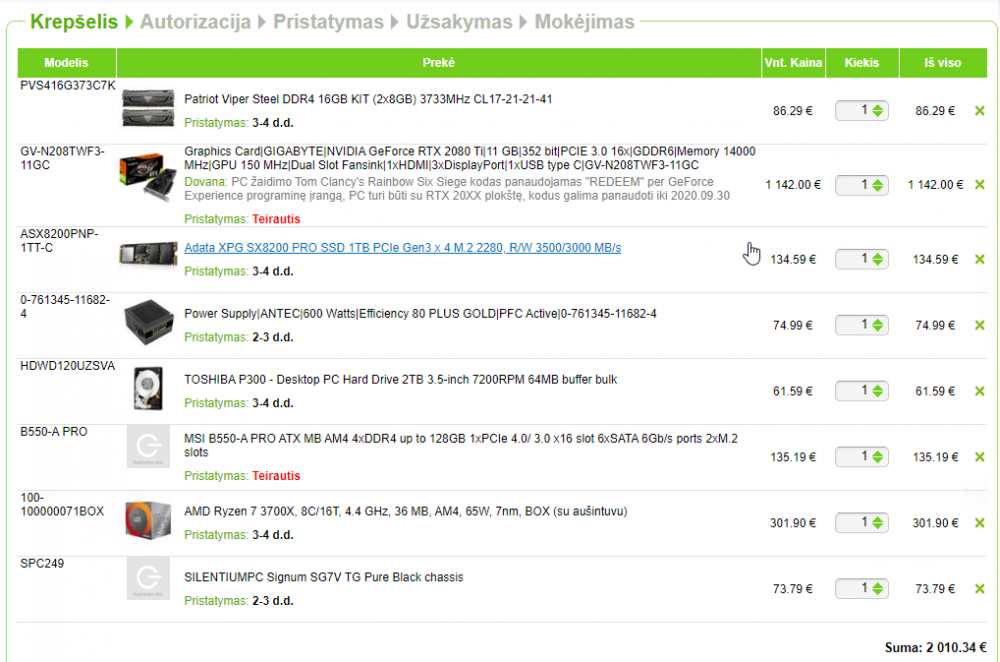Use quantity arrows for TOSHIBA P300 drive
This screenshot has width=1000, height=662.
tap(878, 391)
